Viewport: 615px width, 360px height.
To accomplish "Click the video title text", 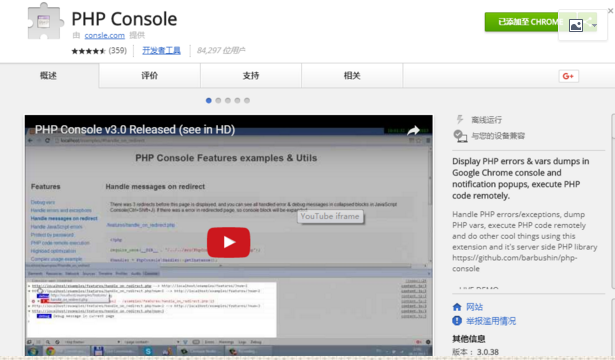I will (x=135, y=130).
